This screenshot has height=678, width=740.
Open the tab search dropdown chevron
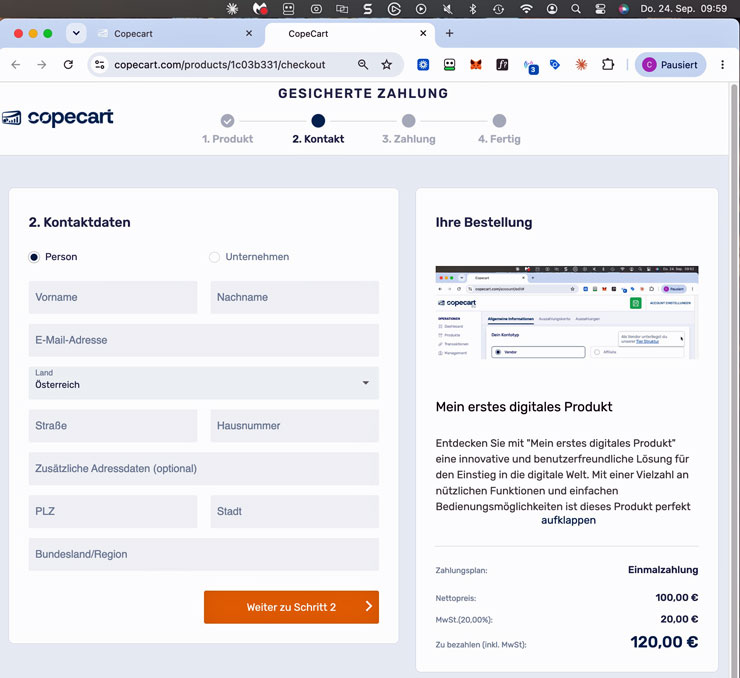pos(76,33)
